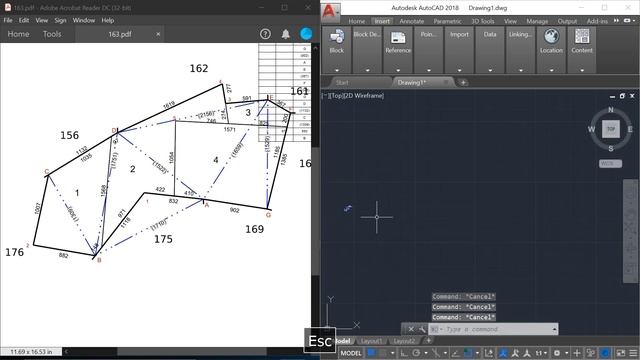Switch to Layout1 tab
640x360 pixels.
[371, 341]
